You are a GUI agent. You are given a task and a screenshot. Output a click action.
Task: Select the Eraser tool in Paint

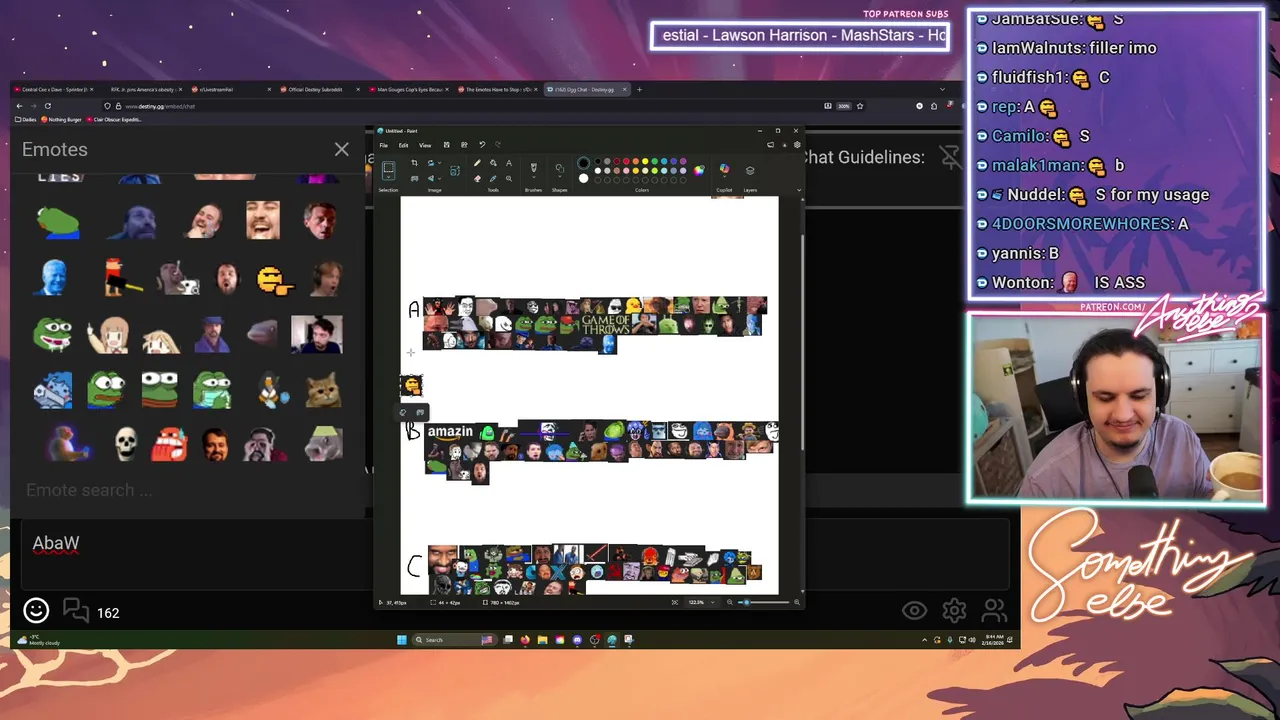coord(477,179)
